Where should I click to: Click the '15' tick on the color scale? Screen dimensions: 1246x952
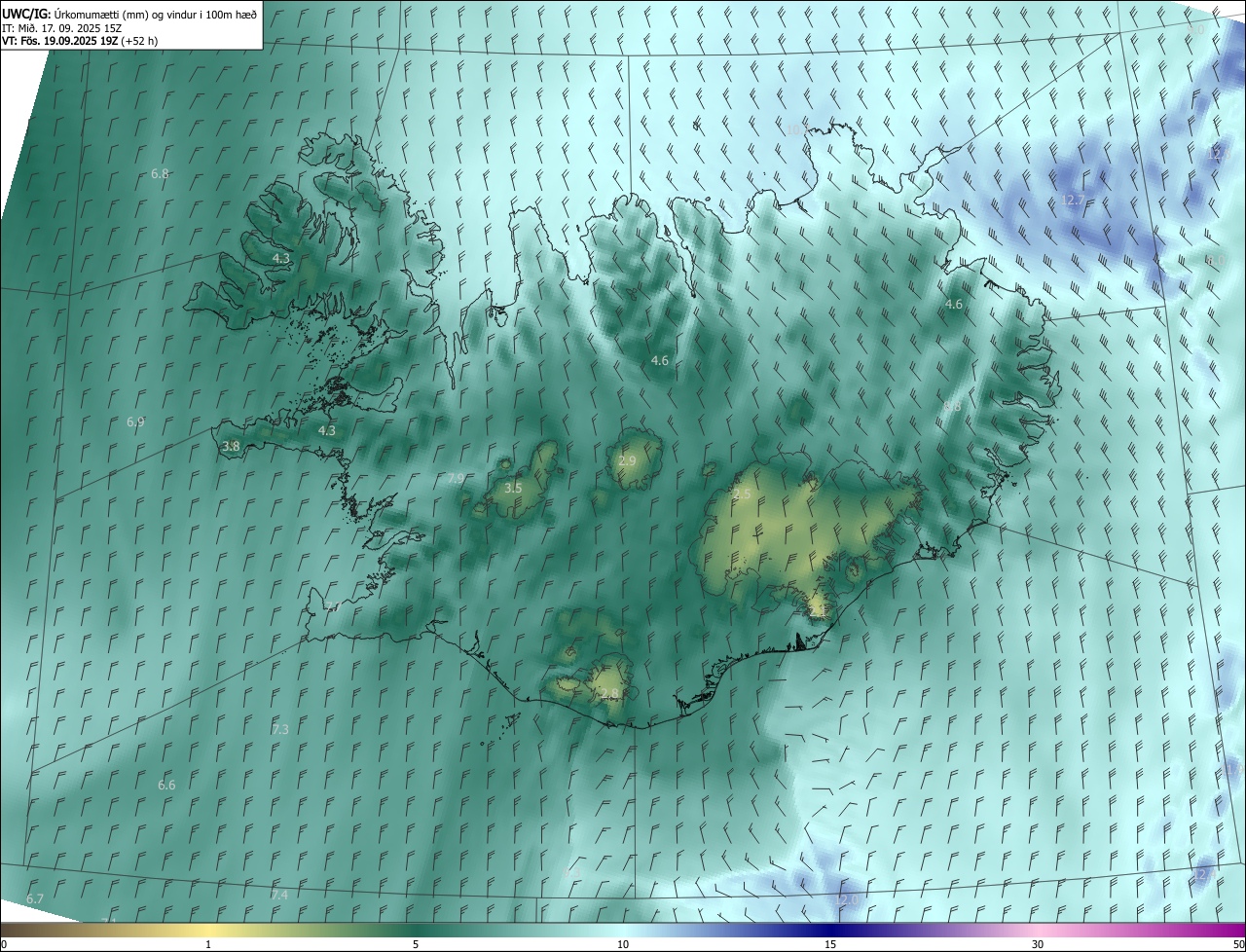coord(830,944)
